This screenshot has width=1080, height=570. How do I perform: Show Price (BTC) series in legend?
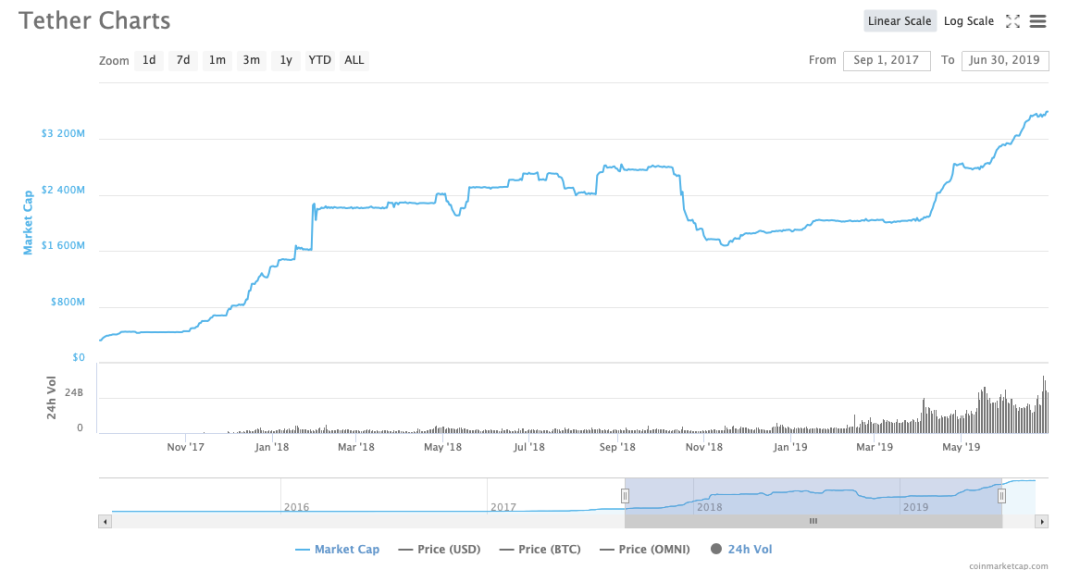coord(540,549)
